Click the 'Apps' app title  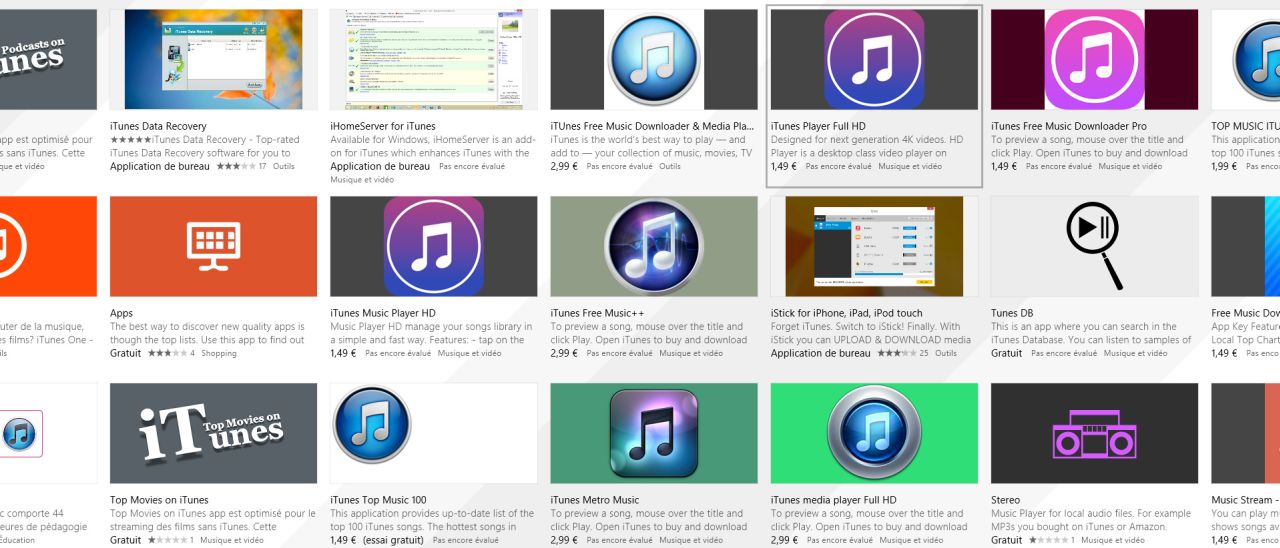[x=121, y=313]
